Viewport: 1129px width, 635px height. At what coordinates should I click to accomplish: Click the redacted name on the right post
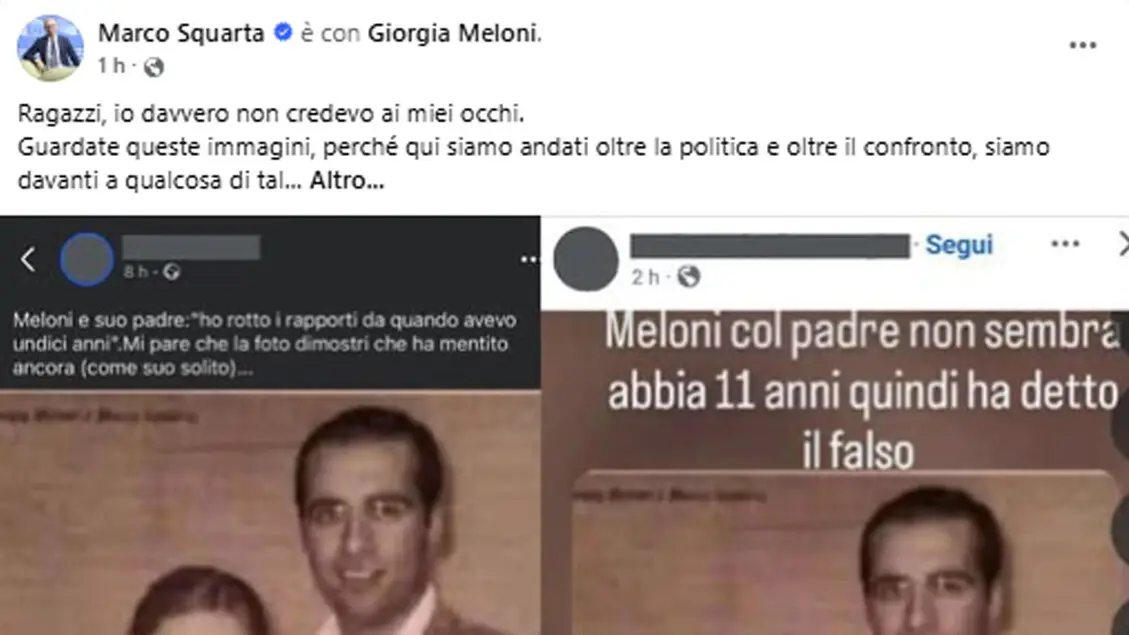pyautogui.click(x=770, y=246)
